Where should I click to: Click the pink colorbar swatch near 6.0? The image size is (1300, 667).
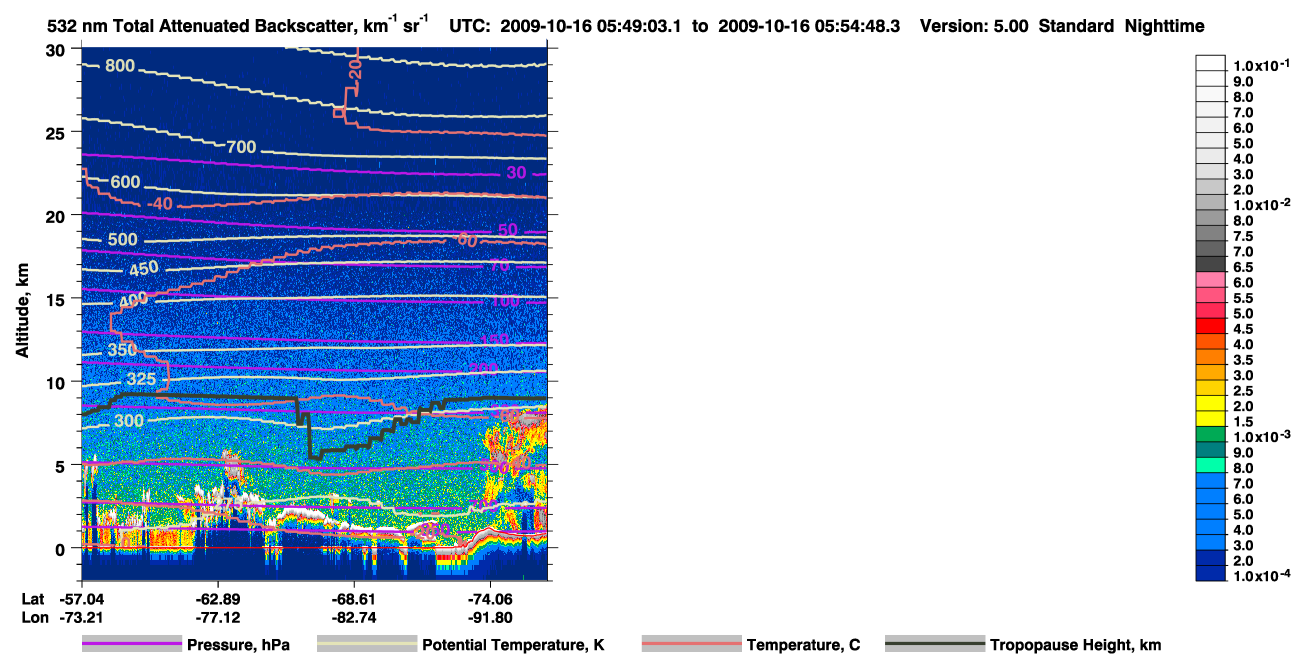1211,279
